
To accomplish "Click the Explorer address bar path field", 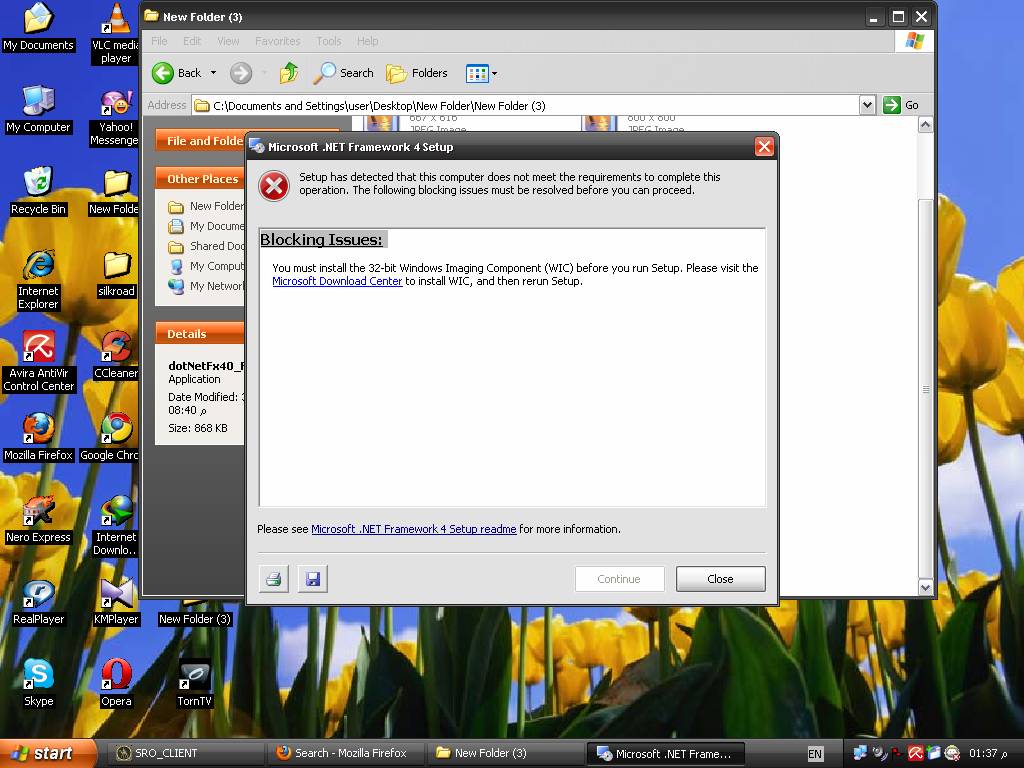I will (x=526, y=105).
